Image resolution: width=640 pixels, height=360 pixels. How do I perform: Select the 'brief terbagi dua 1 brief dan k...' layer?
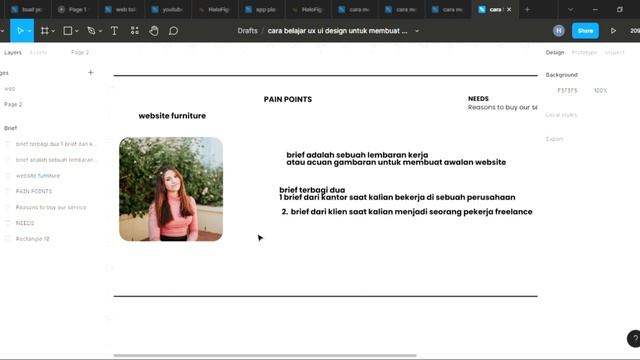[55, 144]
